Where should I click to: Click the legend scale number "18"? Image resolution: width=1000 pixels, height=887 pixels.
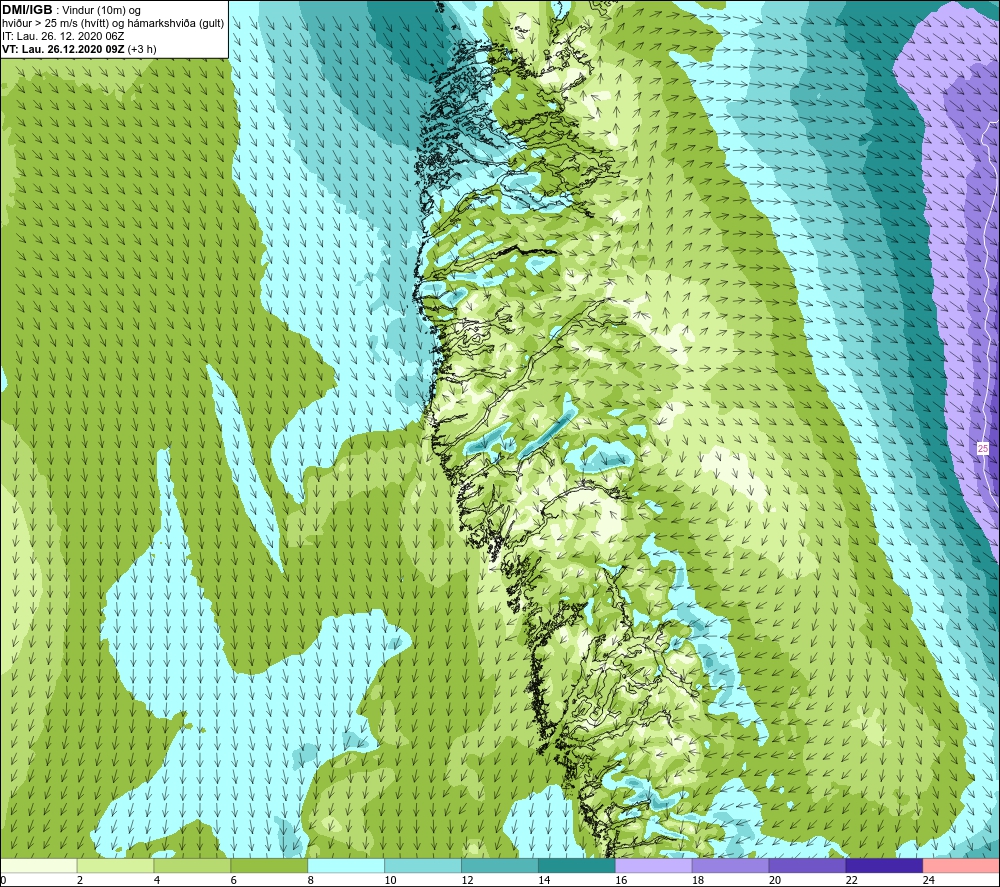click(x=698, y=880)
